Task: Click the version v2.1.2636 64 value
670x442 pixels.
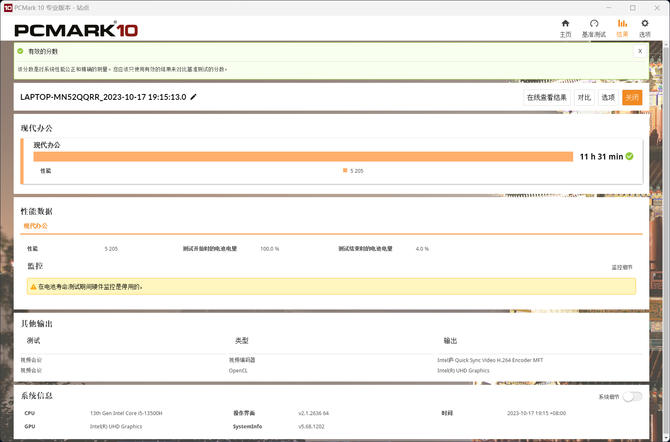Action: pyautogui.click(x=313, y=413)
